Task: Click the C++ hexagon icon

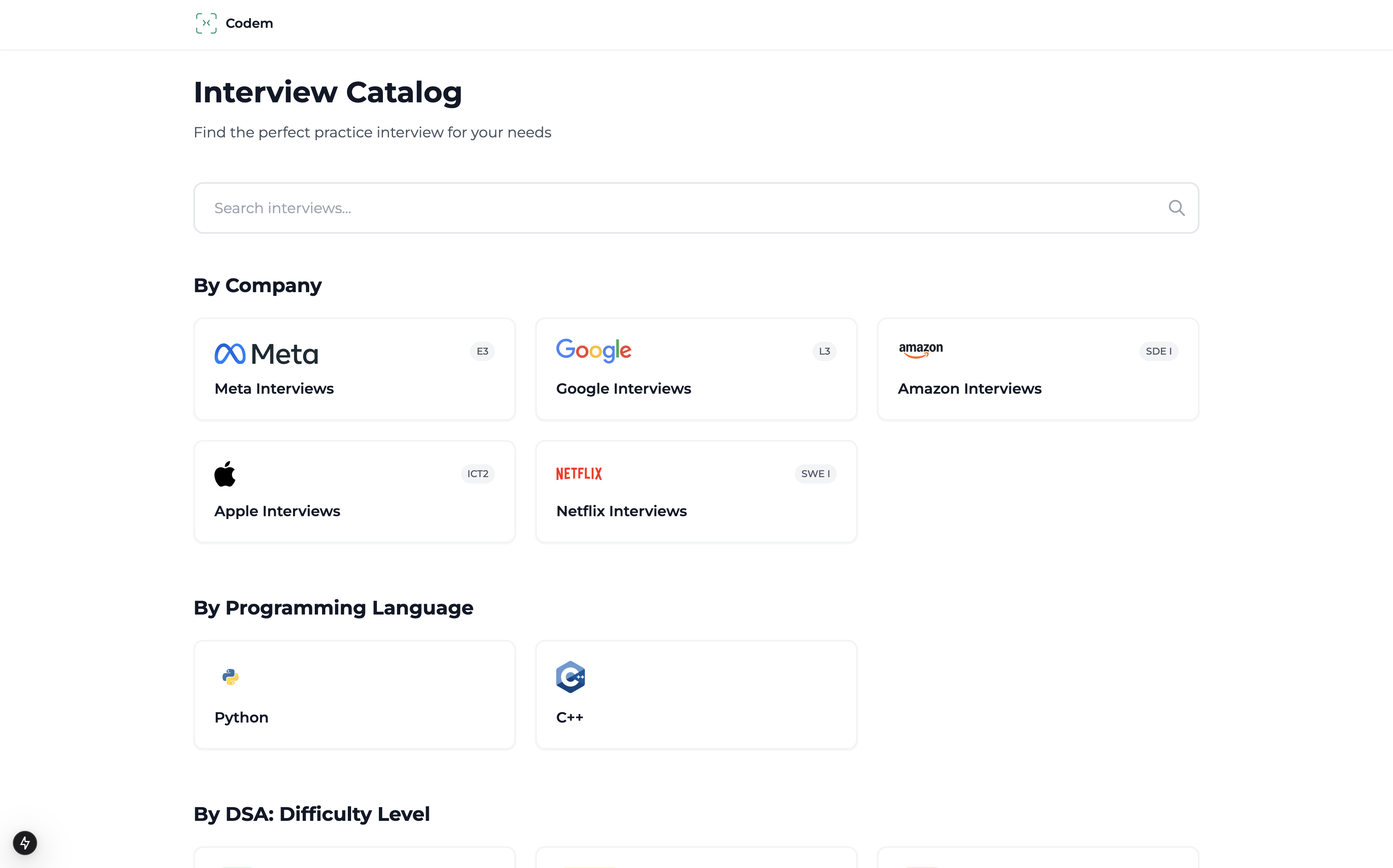Action: pos(570,677)
